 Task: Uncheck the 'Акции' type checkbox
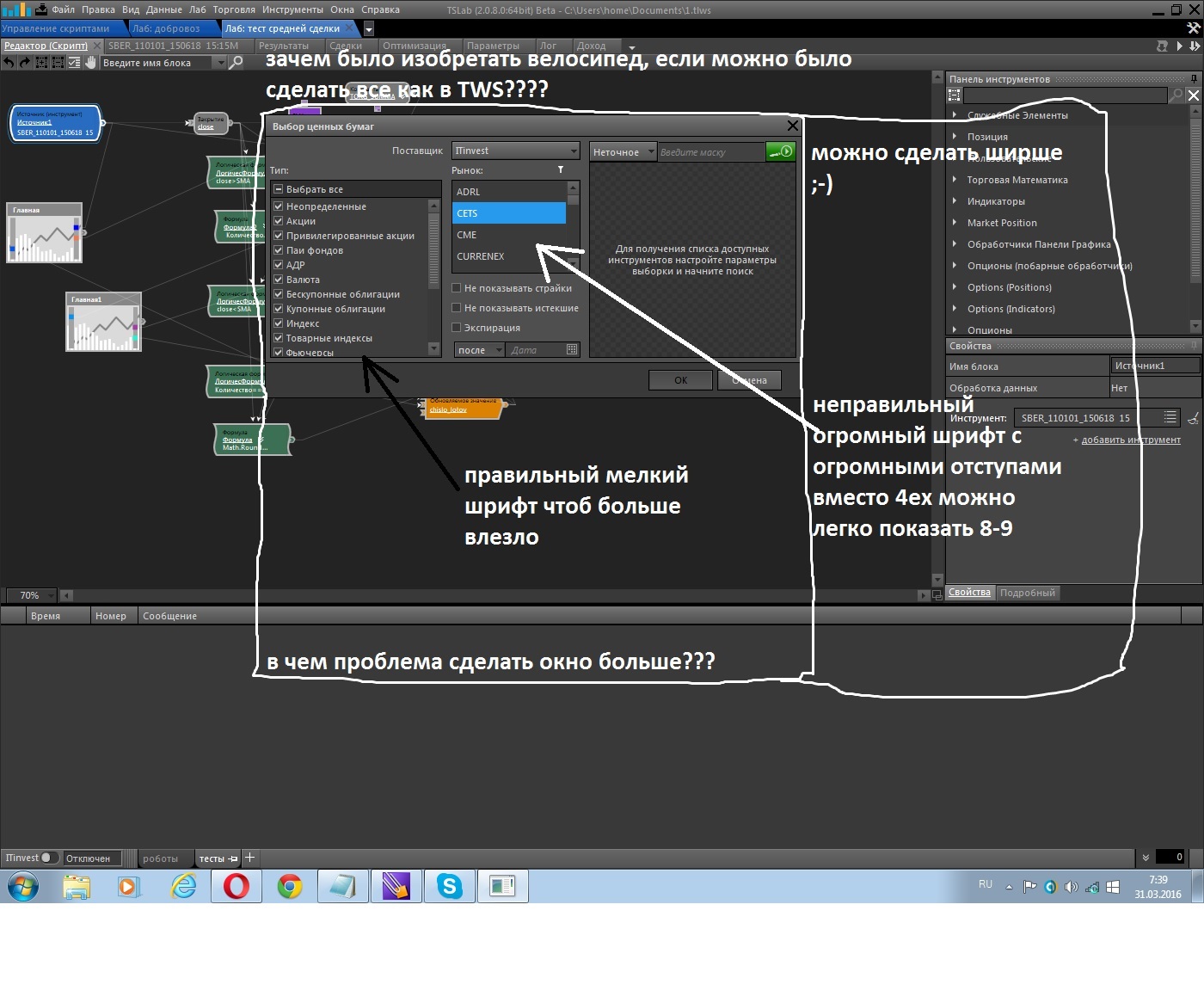(x=279, y=221)
